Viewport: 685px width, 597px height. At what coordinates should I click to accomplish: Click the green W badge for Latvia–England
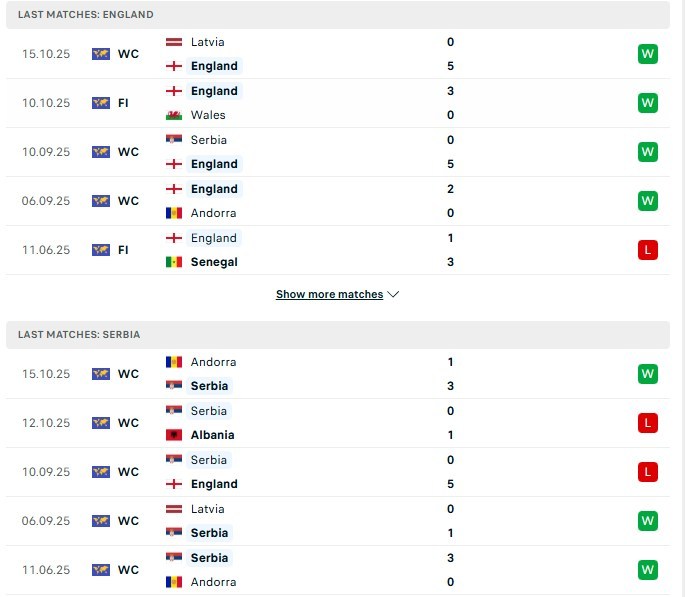pyautogui.click(x=648, y=54)
